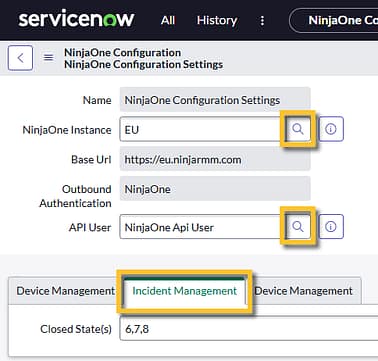This screenshot has width=378, height=361.
Task: Click the NinjaOne Configuration Settings title
Action: click(143, 64)
